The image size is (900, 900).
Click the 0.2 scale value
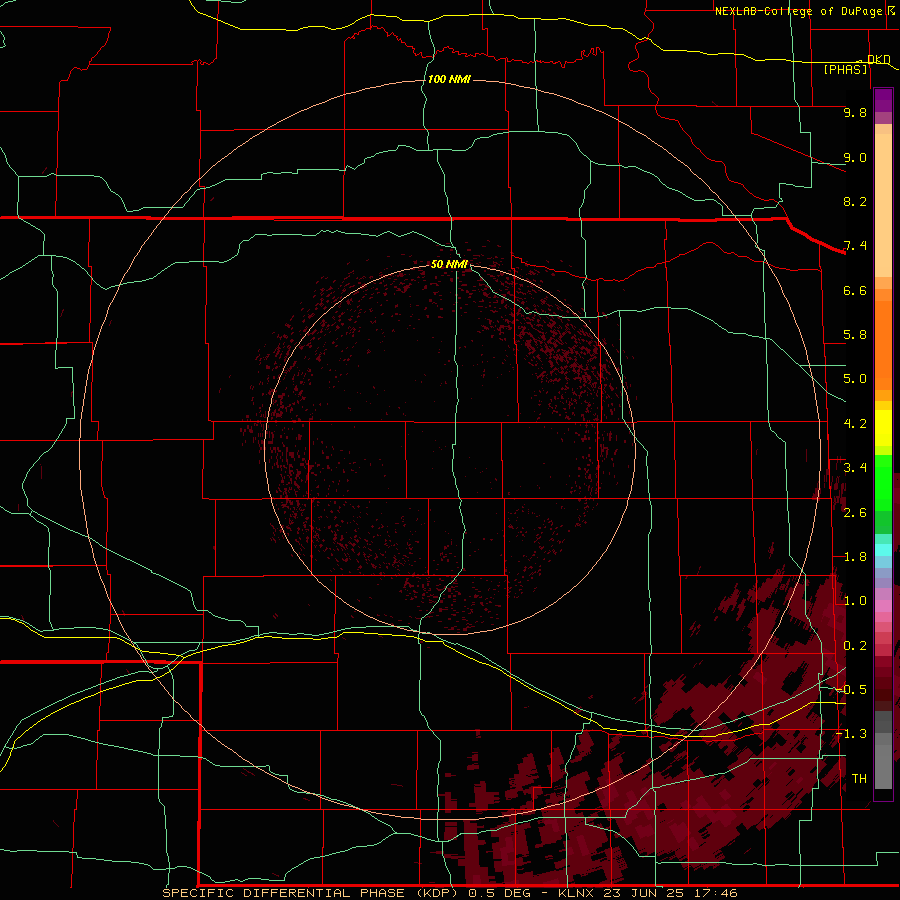855,646
